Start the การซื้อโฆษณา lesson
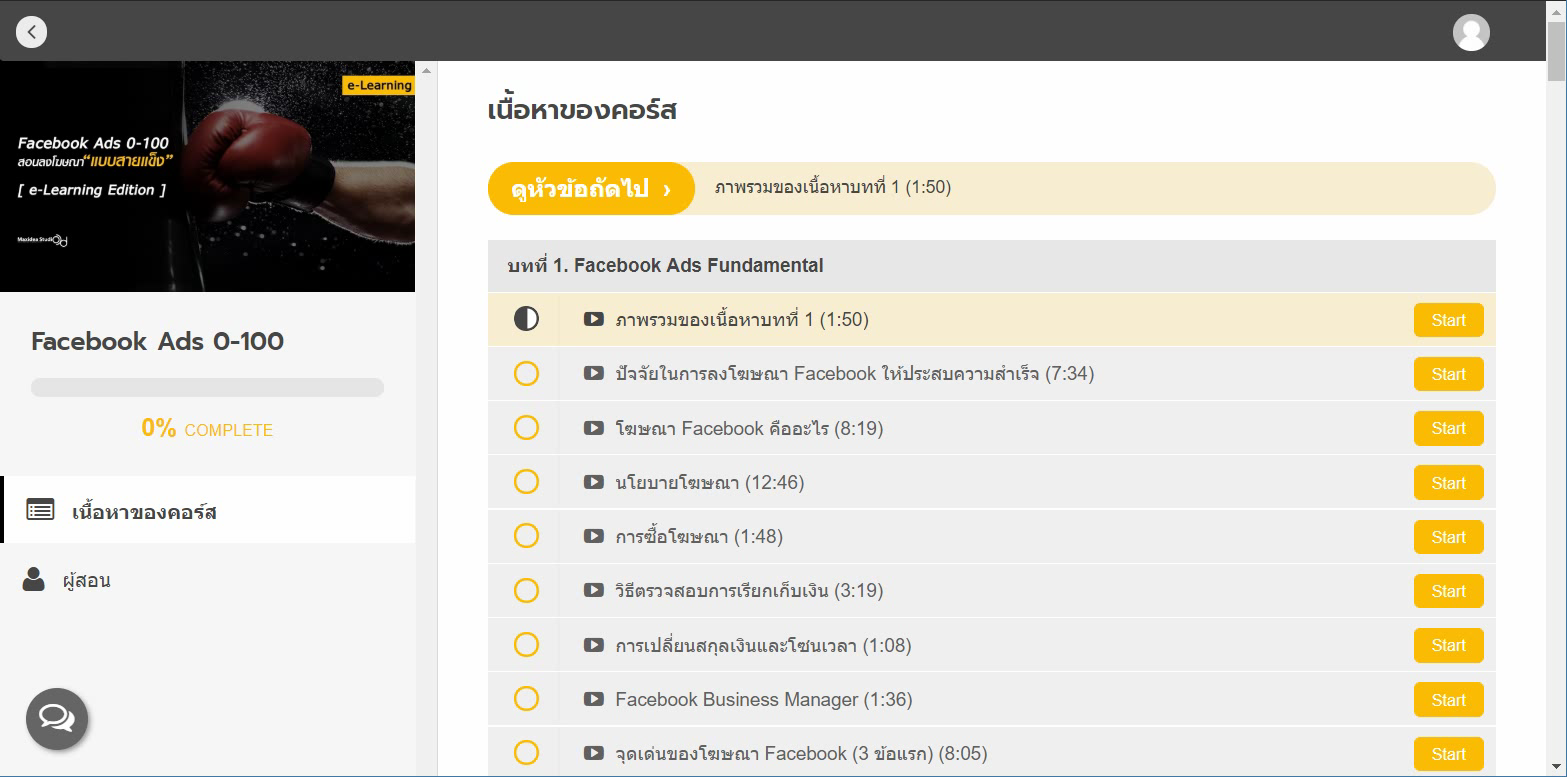Image resolution: width=1567 pixels, height=777 pixels. [1448, 537]
